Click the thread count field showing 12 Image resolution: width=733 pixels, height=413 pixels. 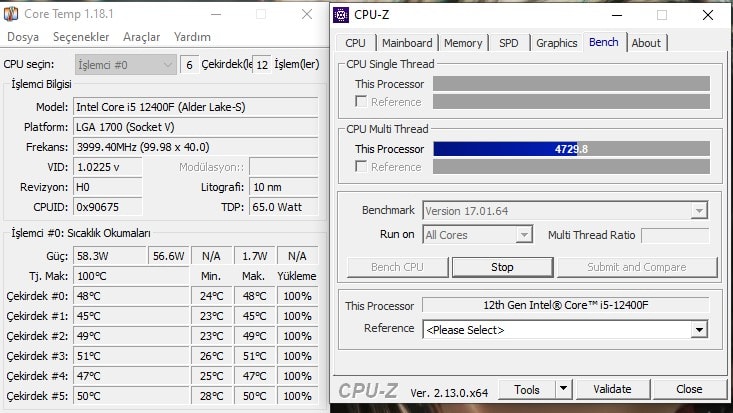262,65
